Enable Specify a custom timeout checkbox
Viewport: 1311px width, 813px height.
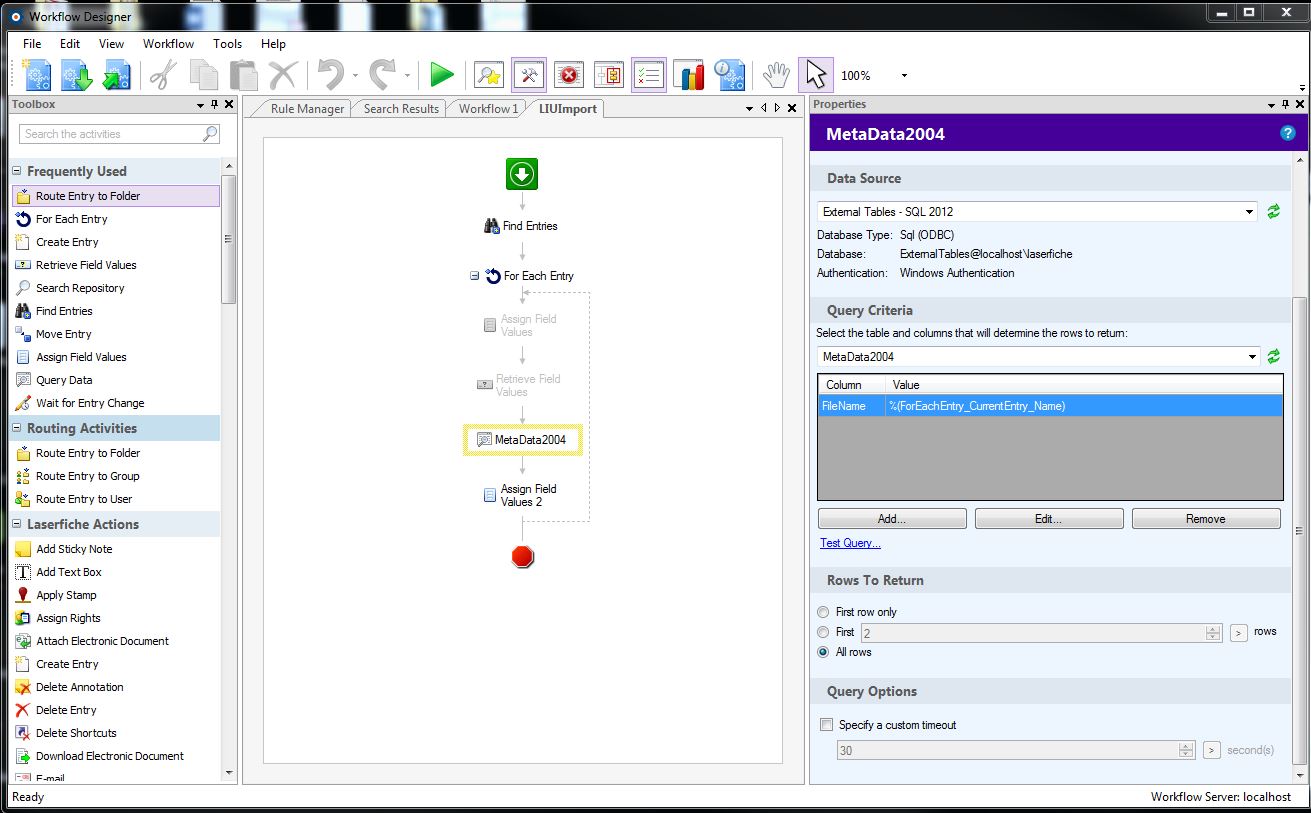tap(826, 725)
